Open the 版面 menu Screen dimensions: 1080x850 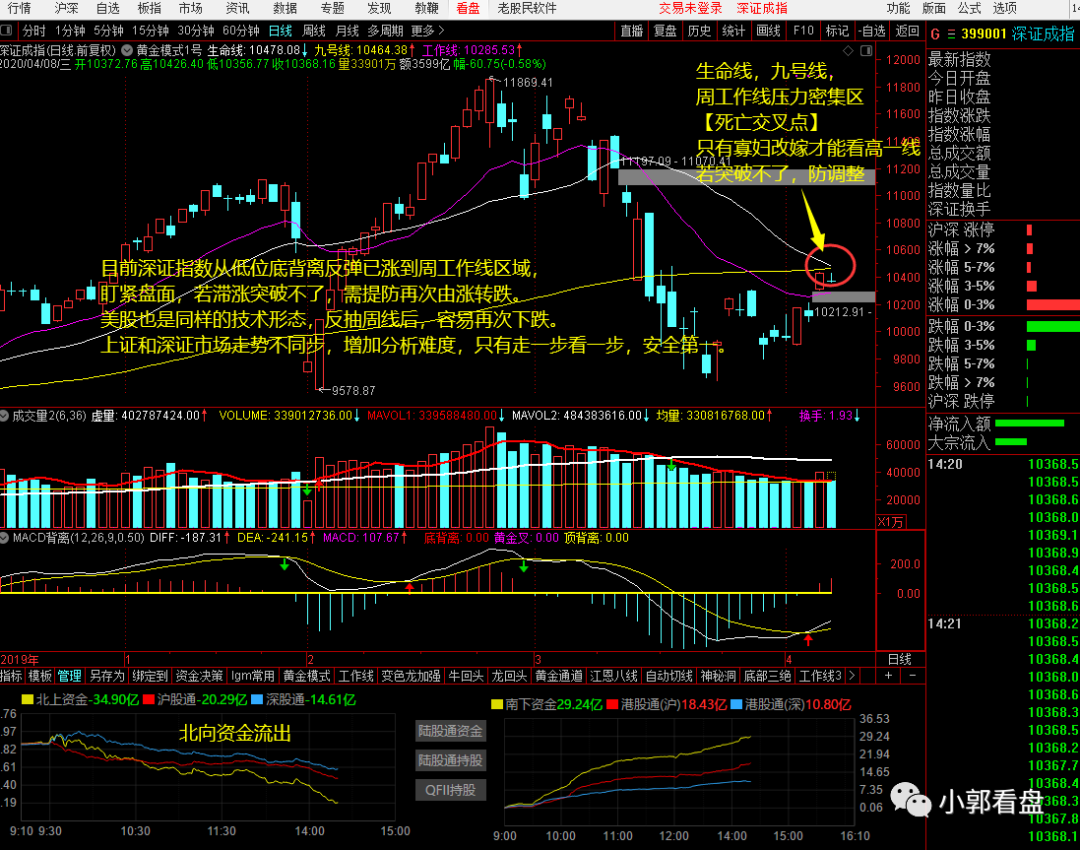[934, 8]
